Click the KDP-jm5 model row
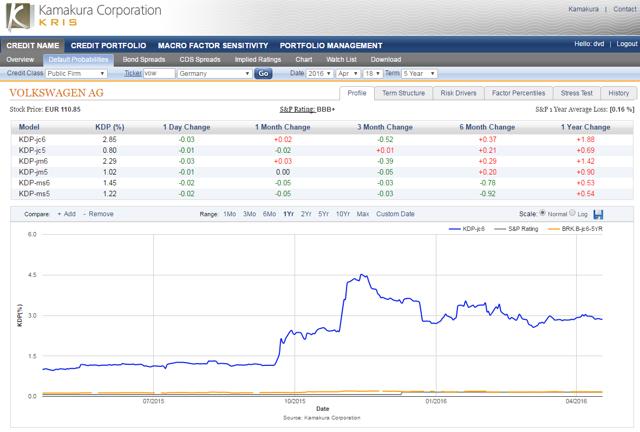The width and height of the screenshot is (640, 432). pos(322,172)
